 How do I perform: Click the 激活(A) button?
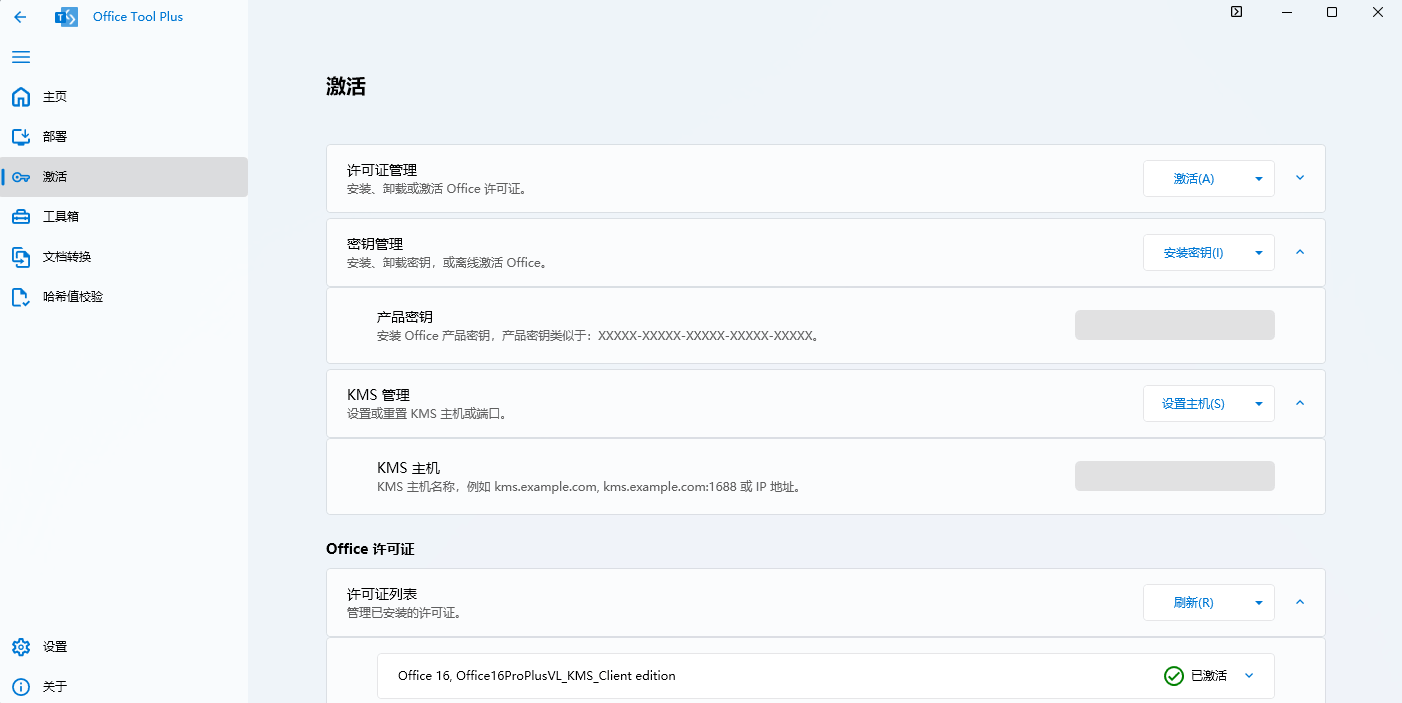[1193, 179]
